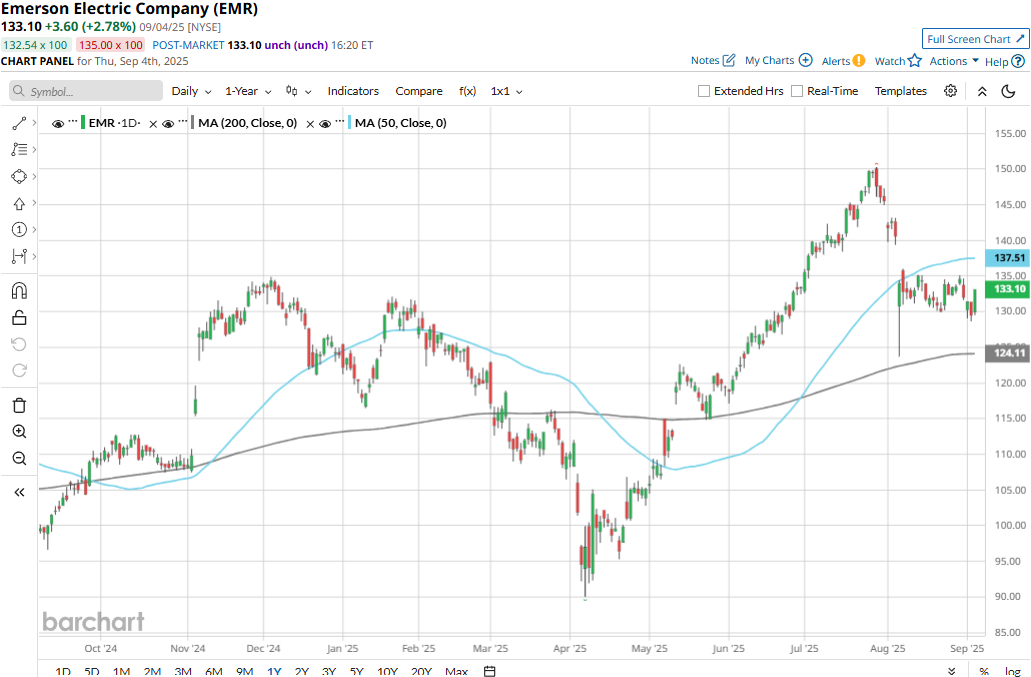
Task: Zoom out on the chart
Action: (19, 458)
